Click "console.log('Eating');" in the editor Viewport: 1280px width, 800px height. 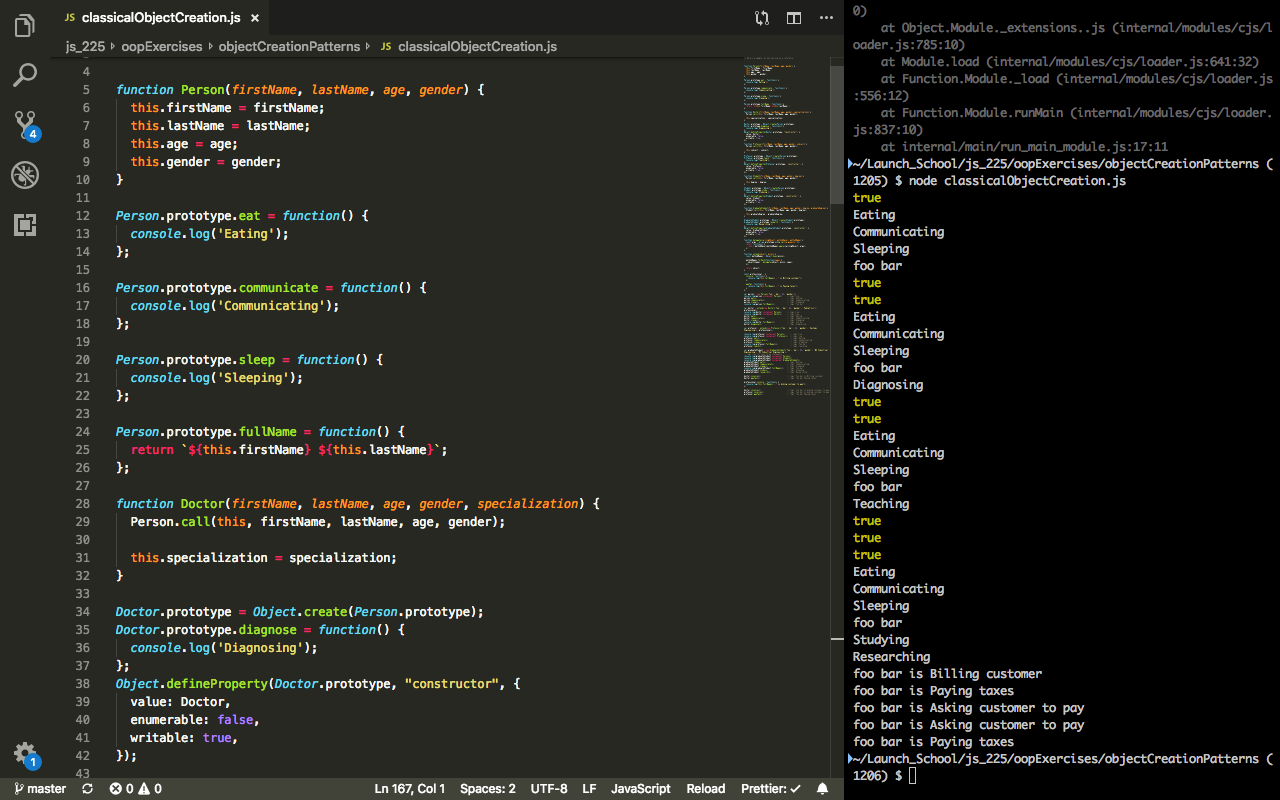coord(209,234)
